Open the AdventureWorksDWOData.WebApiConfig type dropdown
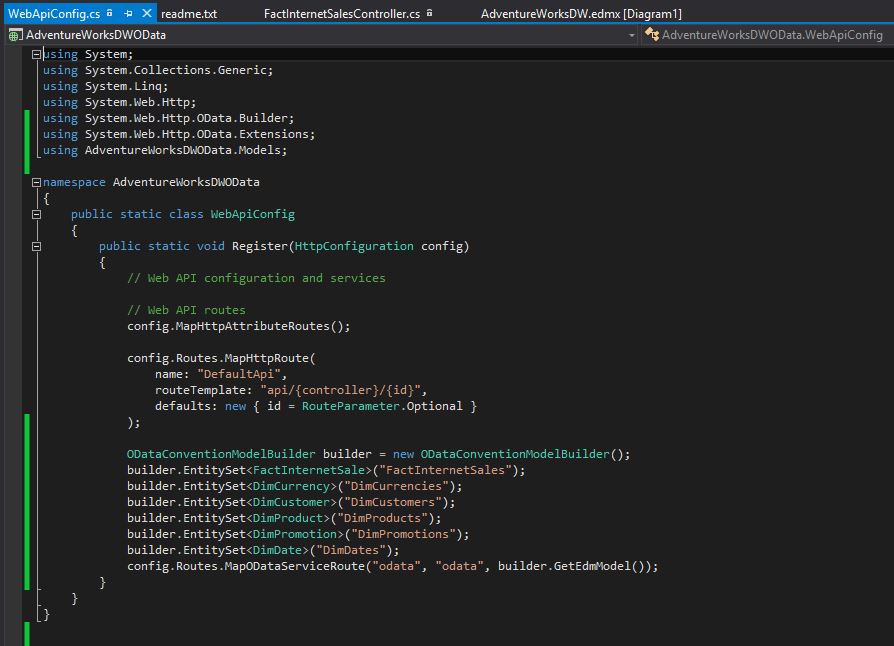This screenshot has width=894, height=646. tap(772, 35)
